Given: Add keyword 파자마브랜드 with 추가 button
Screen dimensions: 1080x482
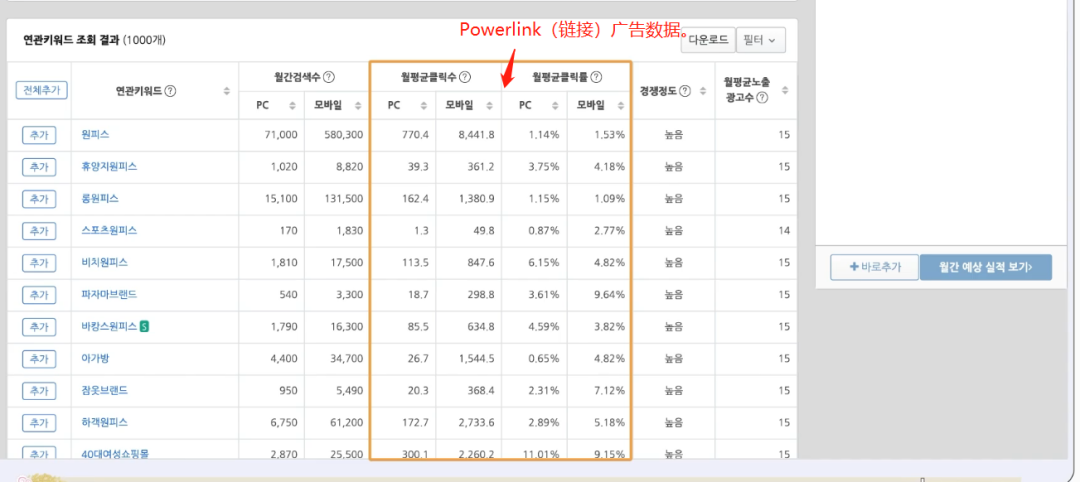Looking at the screenshot, I should [x=39, y=295].
